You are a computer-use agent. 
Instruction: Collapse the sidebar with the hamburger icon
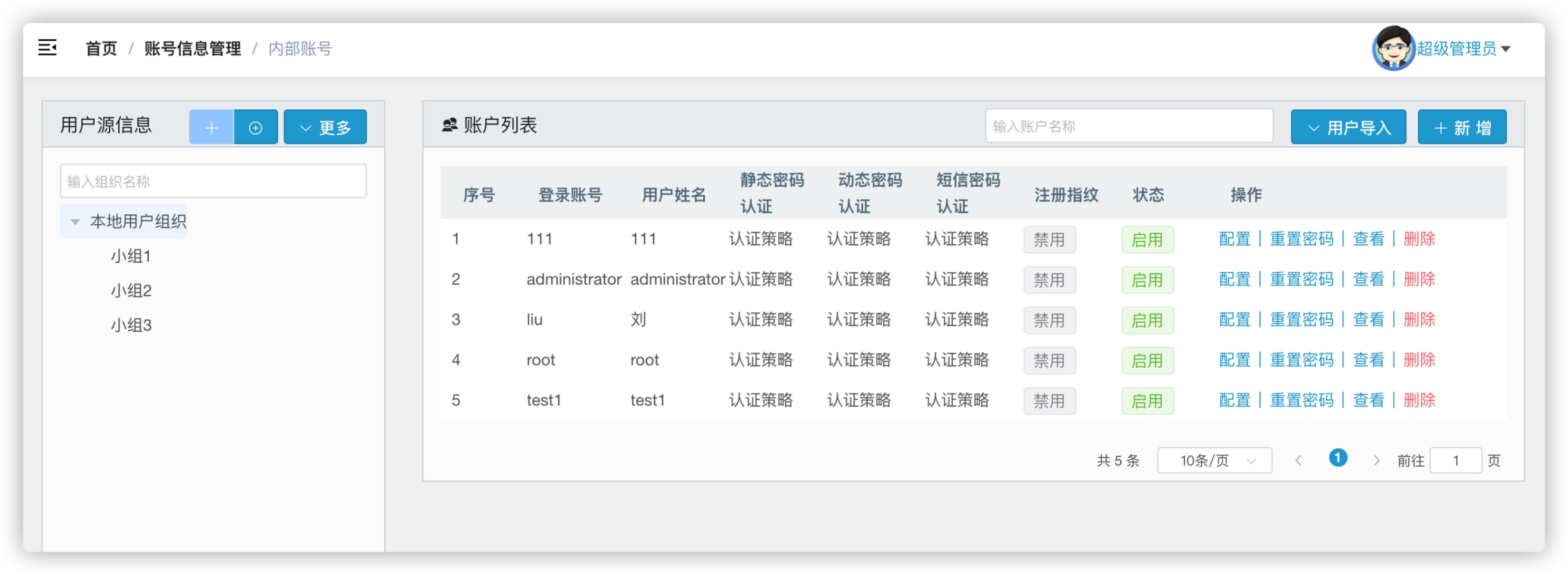(x=47, y=47)
